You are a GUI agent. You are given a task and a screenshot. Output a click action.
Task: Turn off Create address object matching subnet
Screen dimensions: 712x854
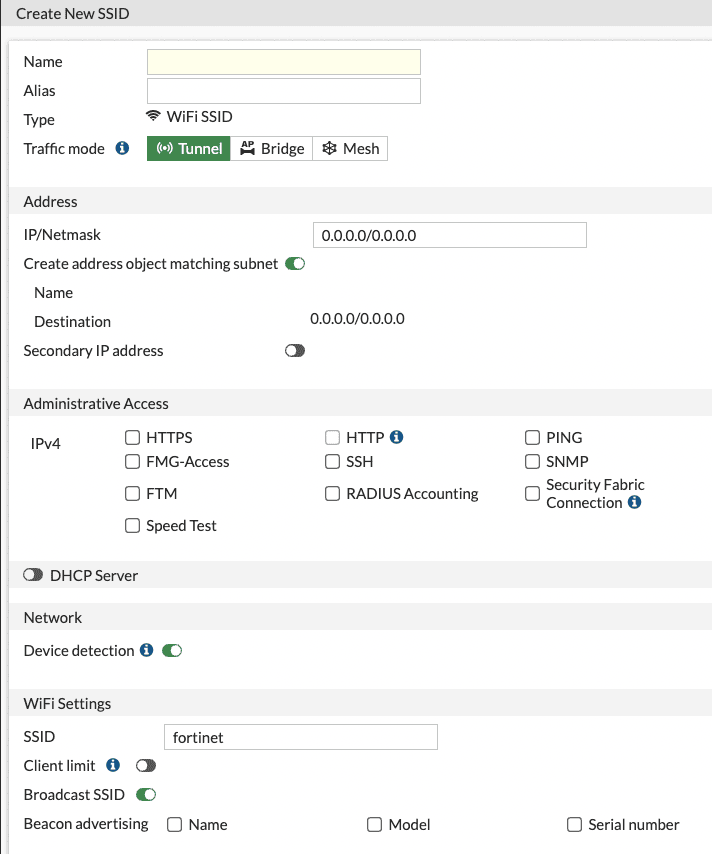pyautogui.click(x=294, y=264)
